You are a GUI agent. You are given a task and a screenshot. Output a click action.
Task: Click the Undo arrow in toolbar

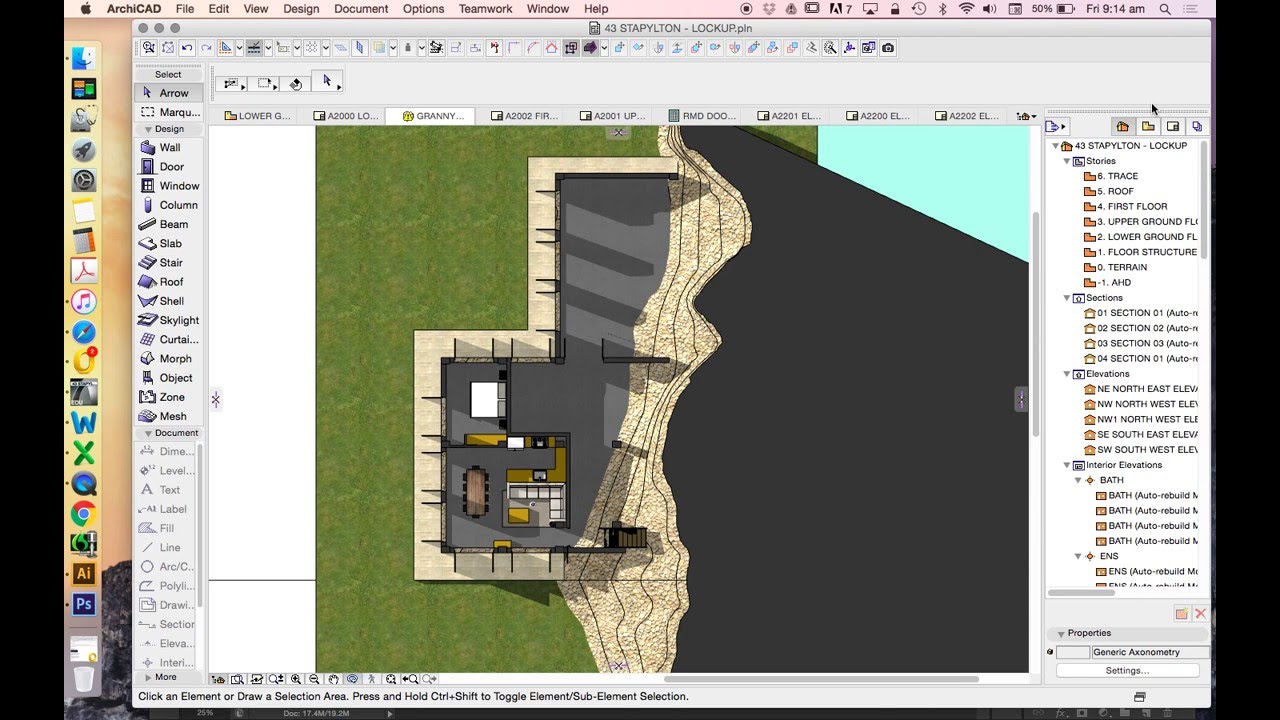point(187,47)
